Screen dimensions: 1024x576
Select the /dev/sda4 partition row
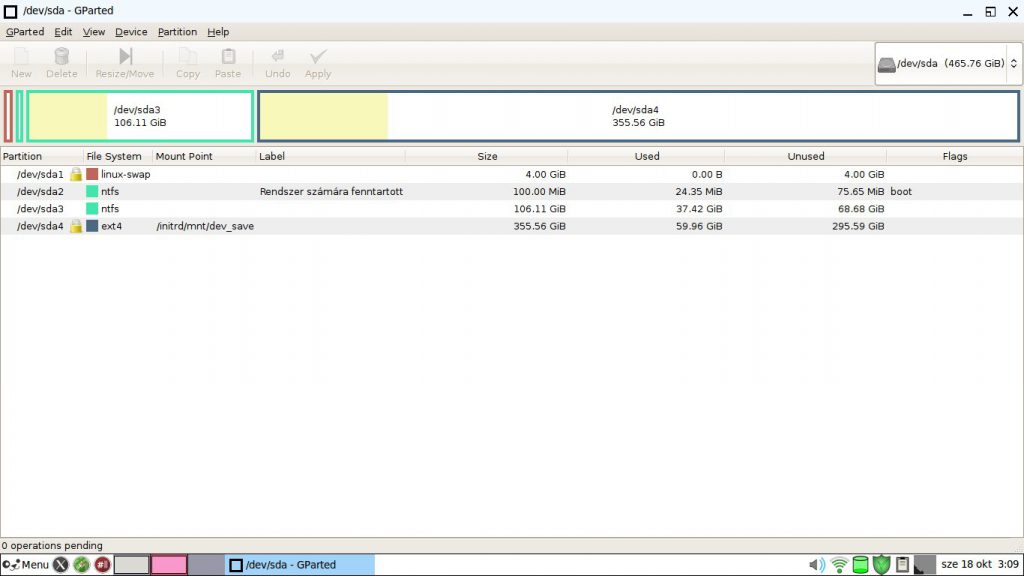[511, 226]
